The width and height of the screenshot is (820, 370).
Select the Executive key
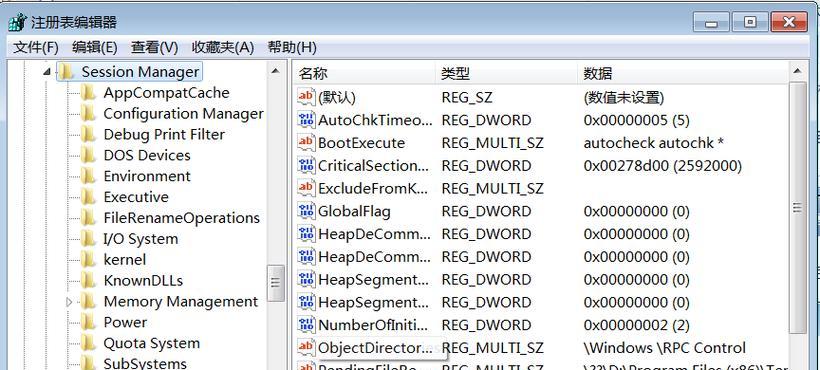tap(136, 197)
